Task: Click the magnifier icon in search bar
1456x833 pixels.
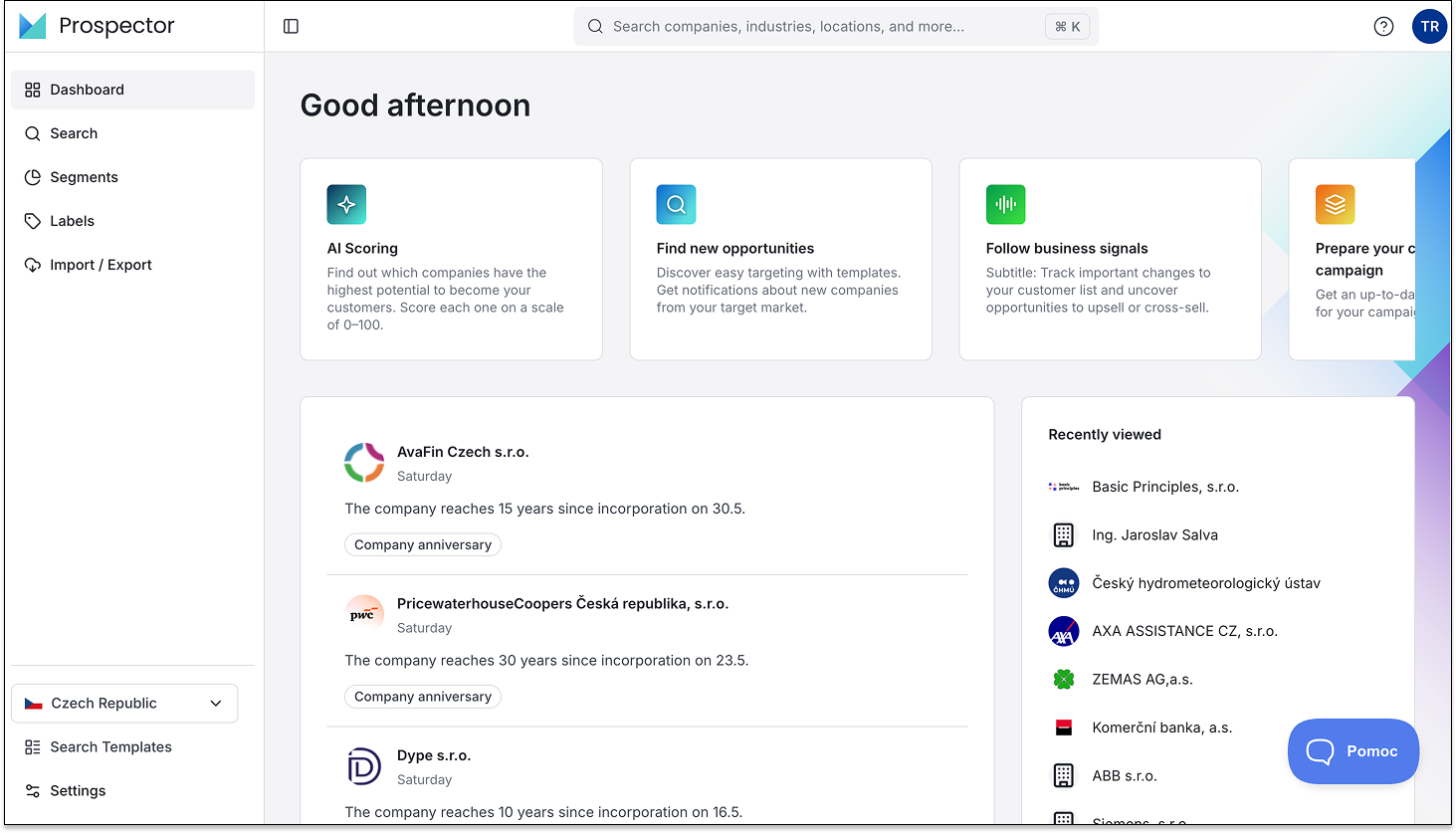Action: [595, 27]
